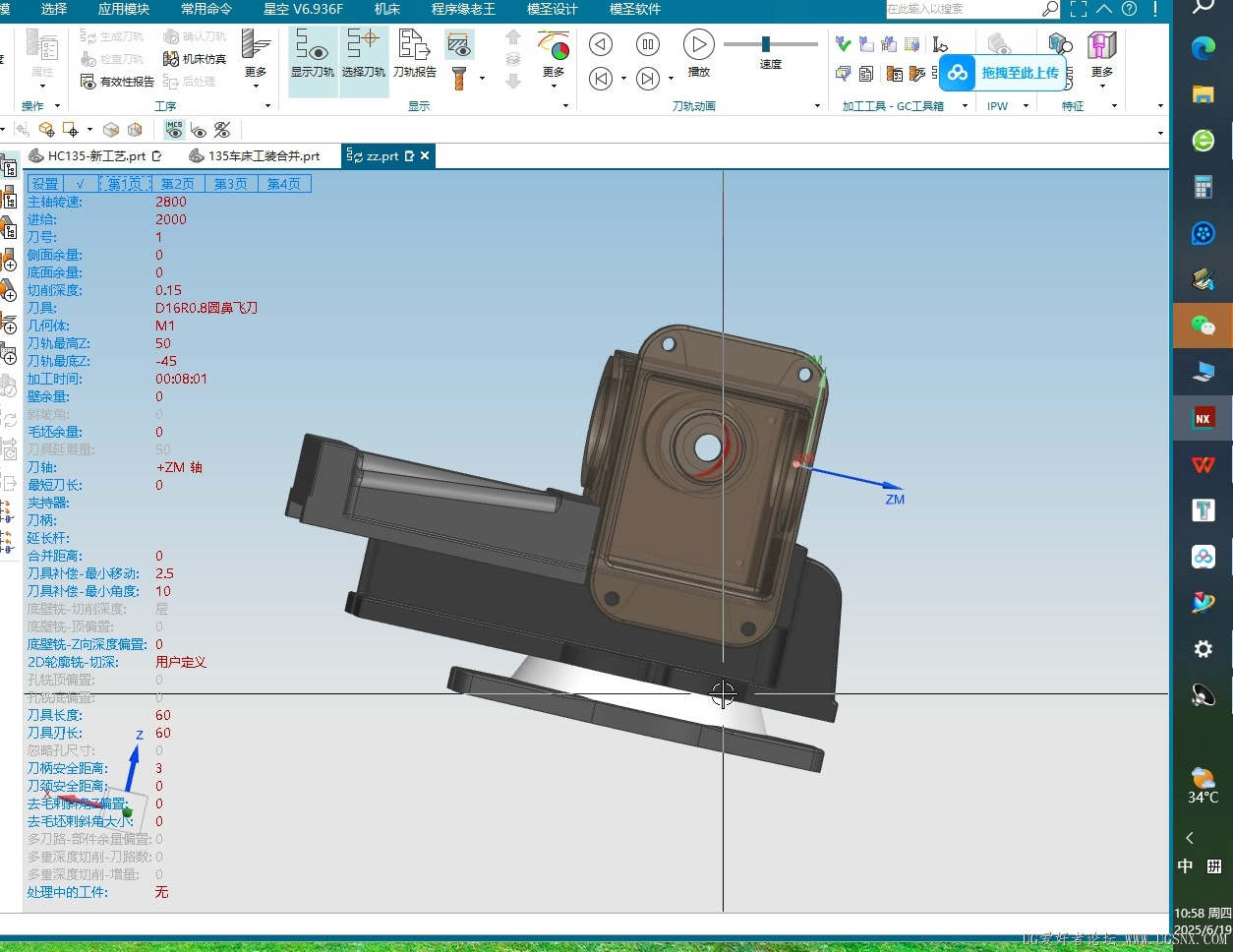Open the 机床 ribbon tab

[387, 9]
